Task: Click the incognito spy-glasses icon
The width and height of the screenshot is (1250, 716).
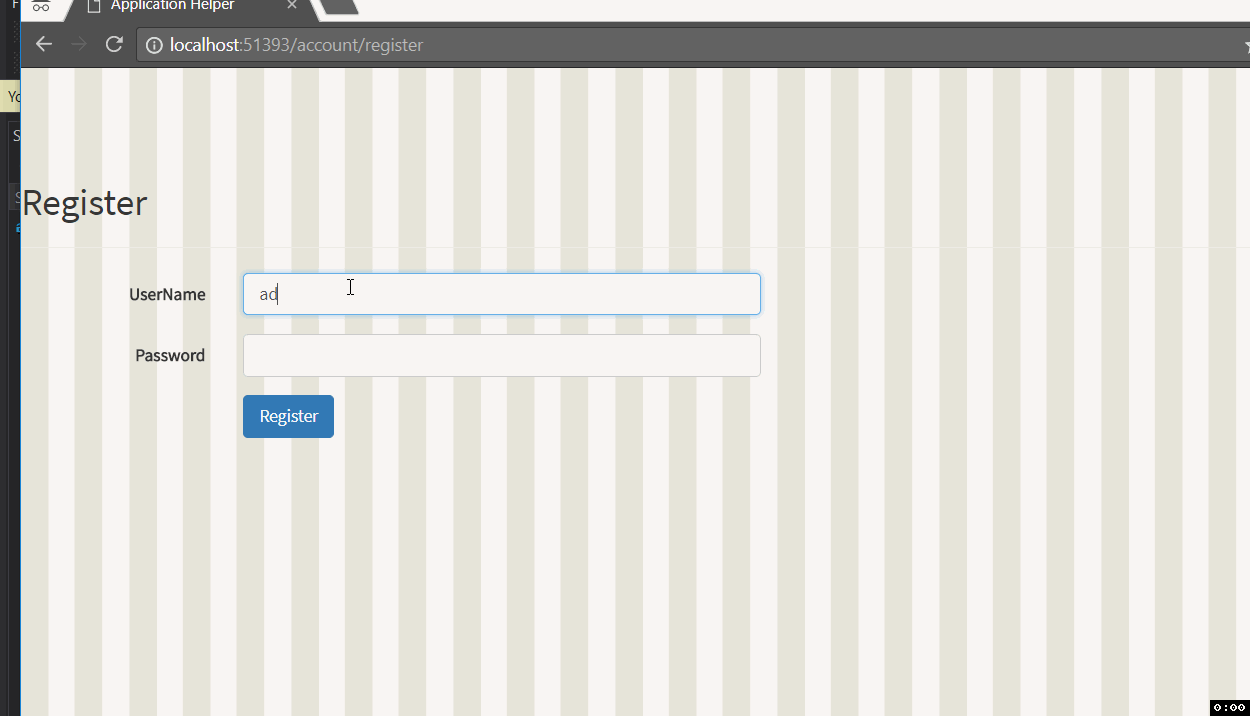Action: pos(41,6)
